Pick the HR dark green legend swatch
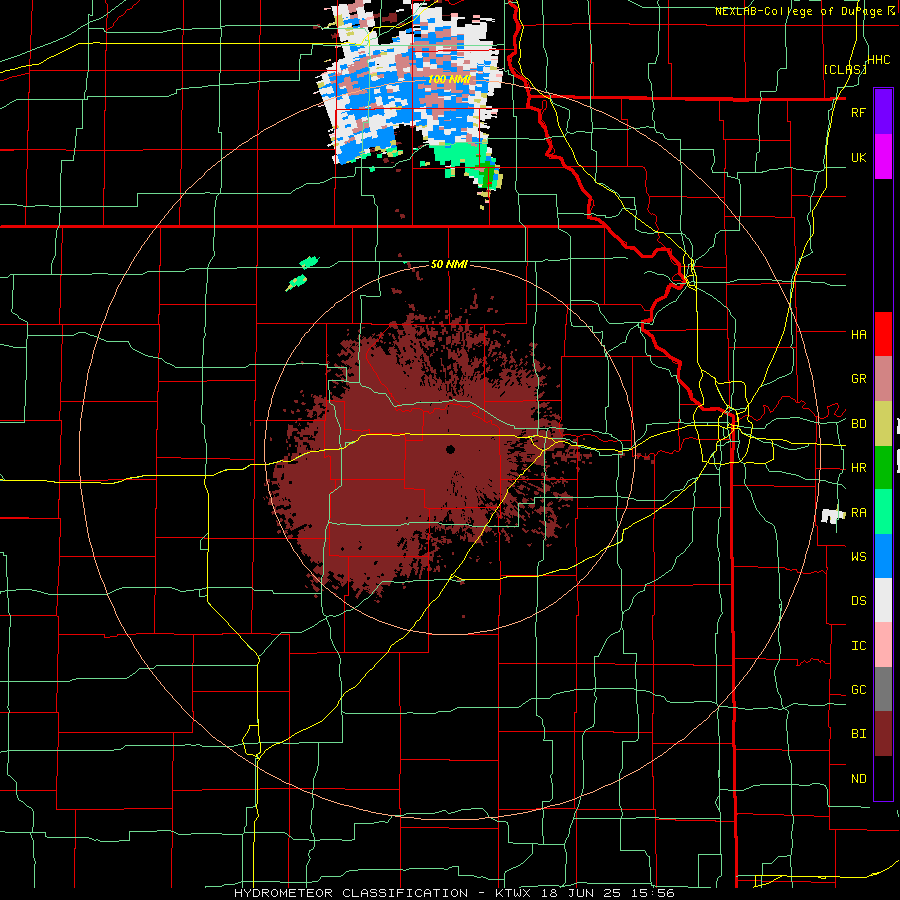The height and width of the screenshot is (900, 900). pyautogui.click(x=883, y=468)
